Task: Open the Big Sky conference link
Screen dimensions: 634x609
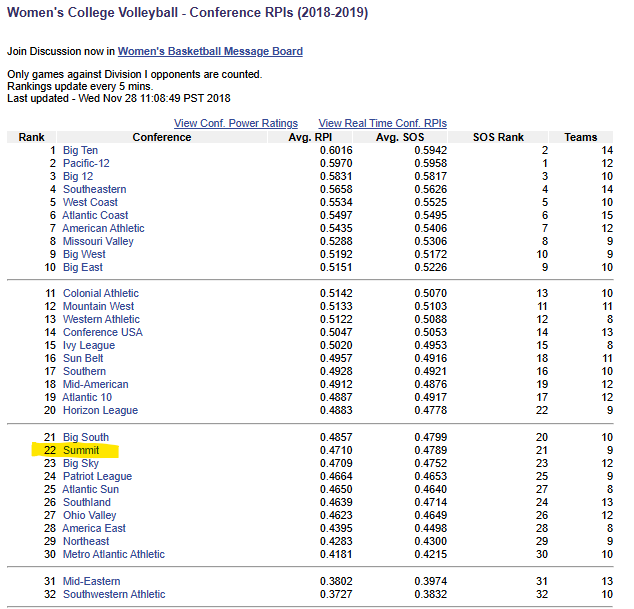Action: pos(80,463)
